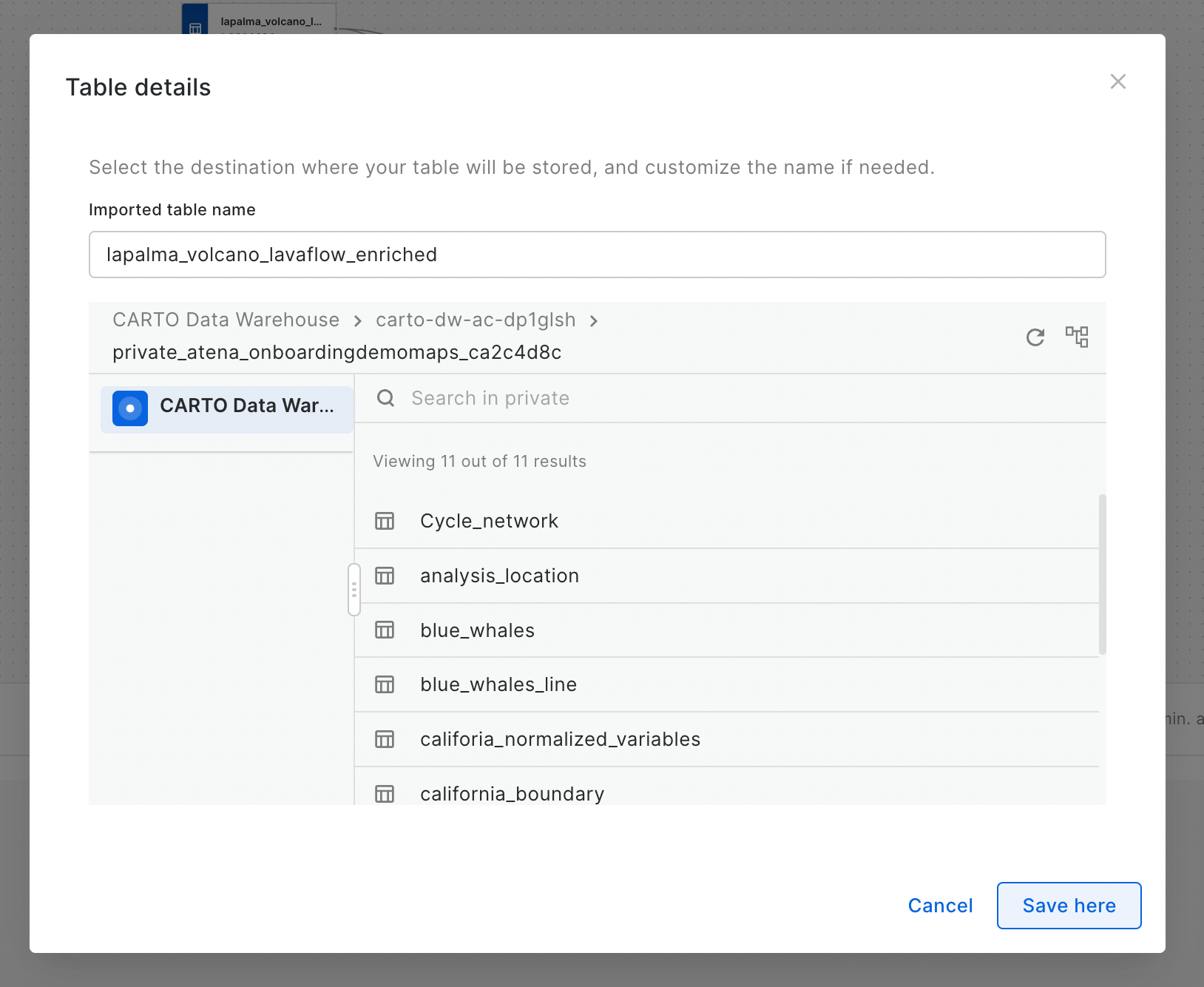1204x987 pixels.
Task: Toggle the tree view icon
Action: pos(1077,337)
